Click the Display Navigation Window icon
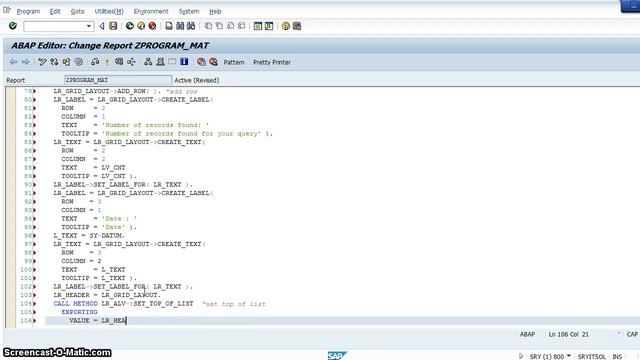 point(160,62)
